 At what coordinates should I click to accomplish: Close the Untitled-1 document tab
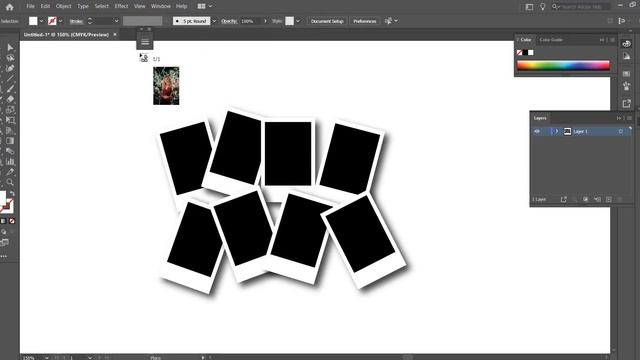pyautogui.click(x=115, y=35)
